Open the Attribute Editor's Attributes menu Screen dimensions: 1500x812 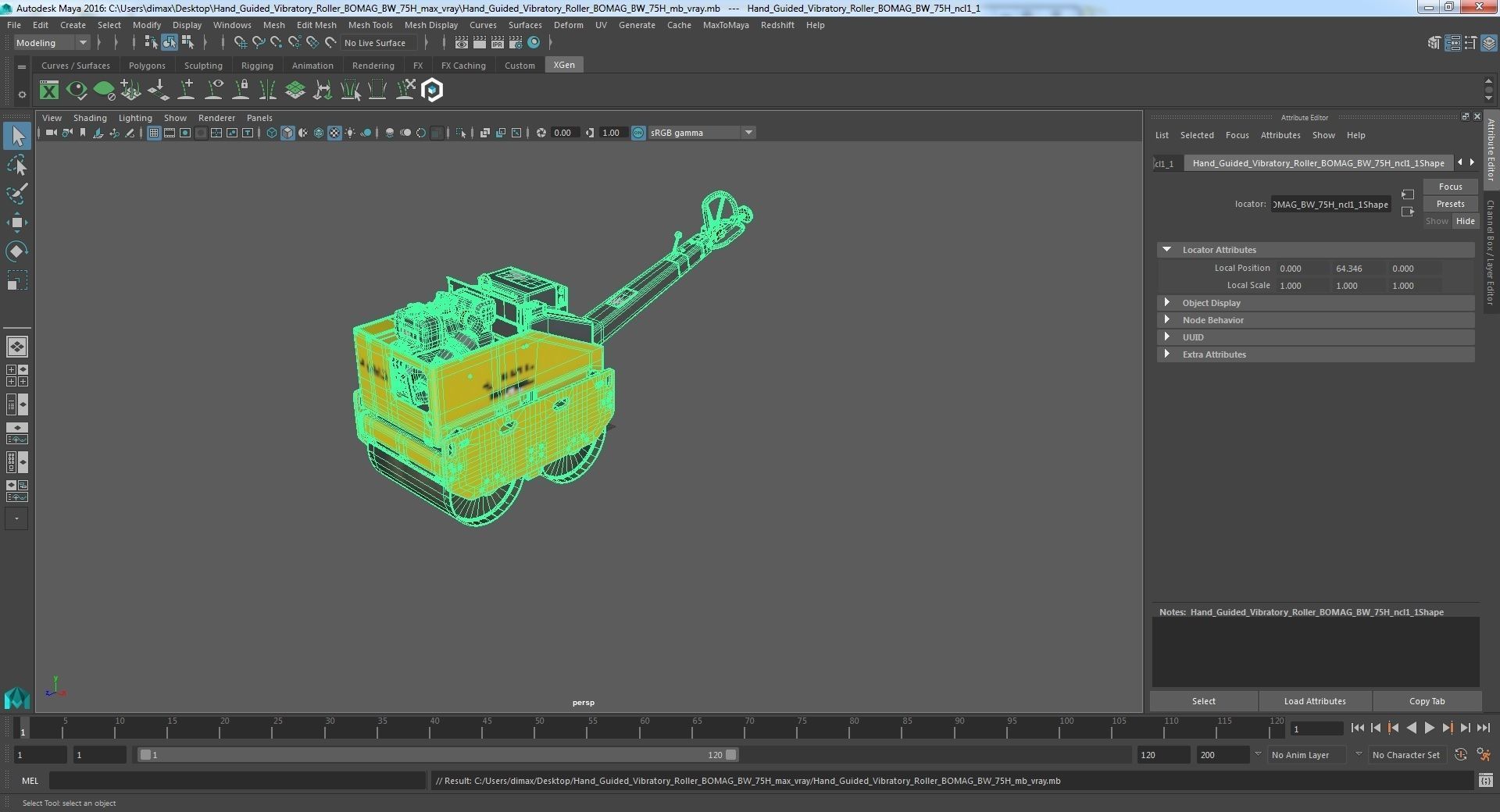click(1280, 135)
